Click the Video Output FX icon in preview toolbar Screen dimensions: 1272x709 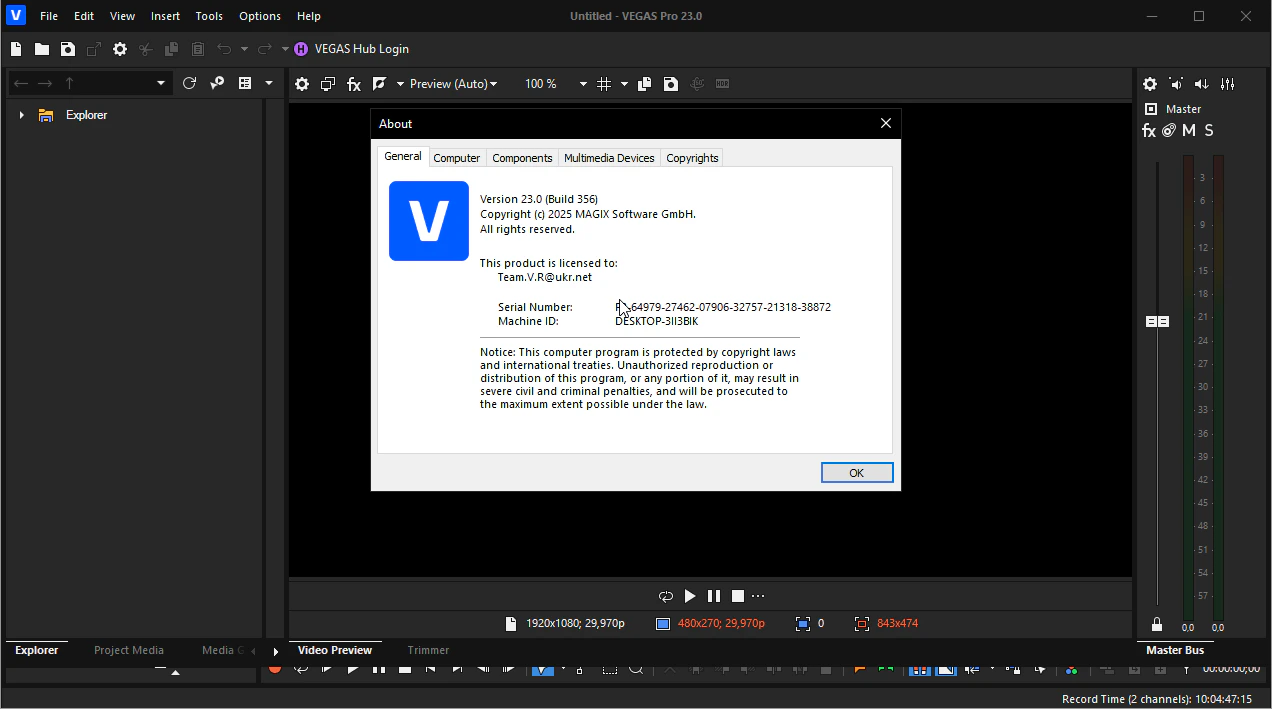(353, 84)
